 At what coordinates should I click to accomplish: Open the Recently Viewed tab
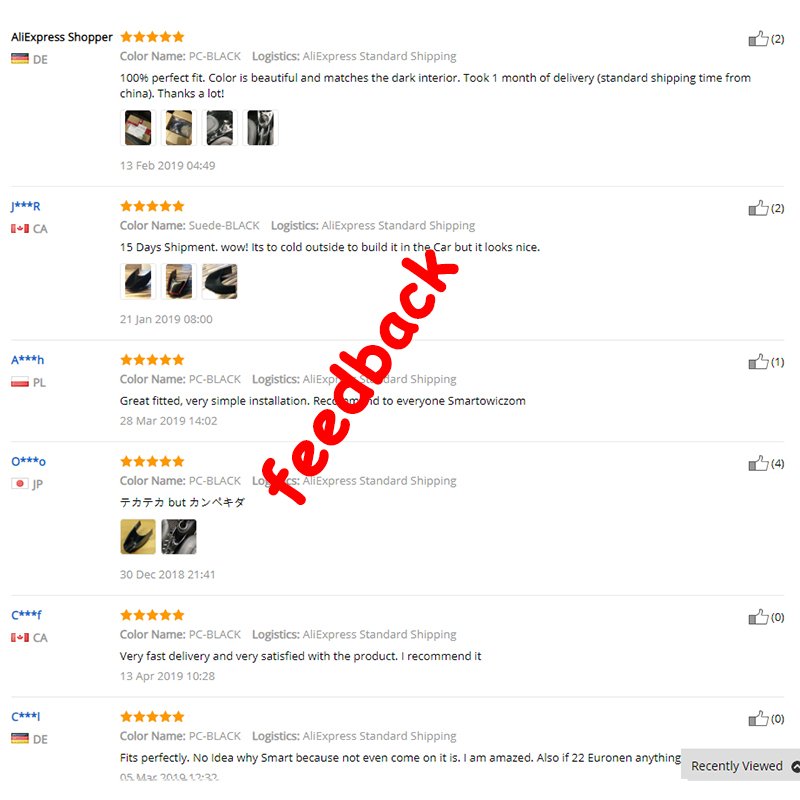[736, 766]
